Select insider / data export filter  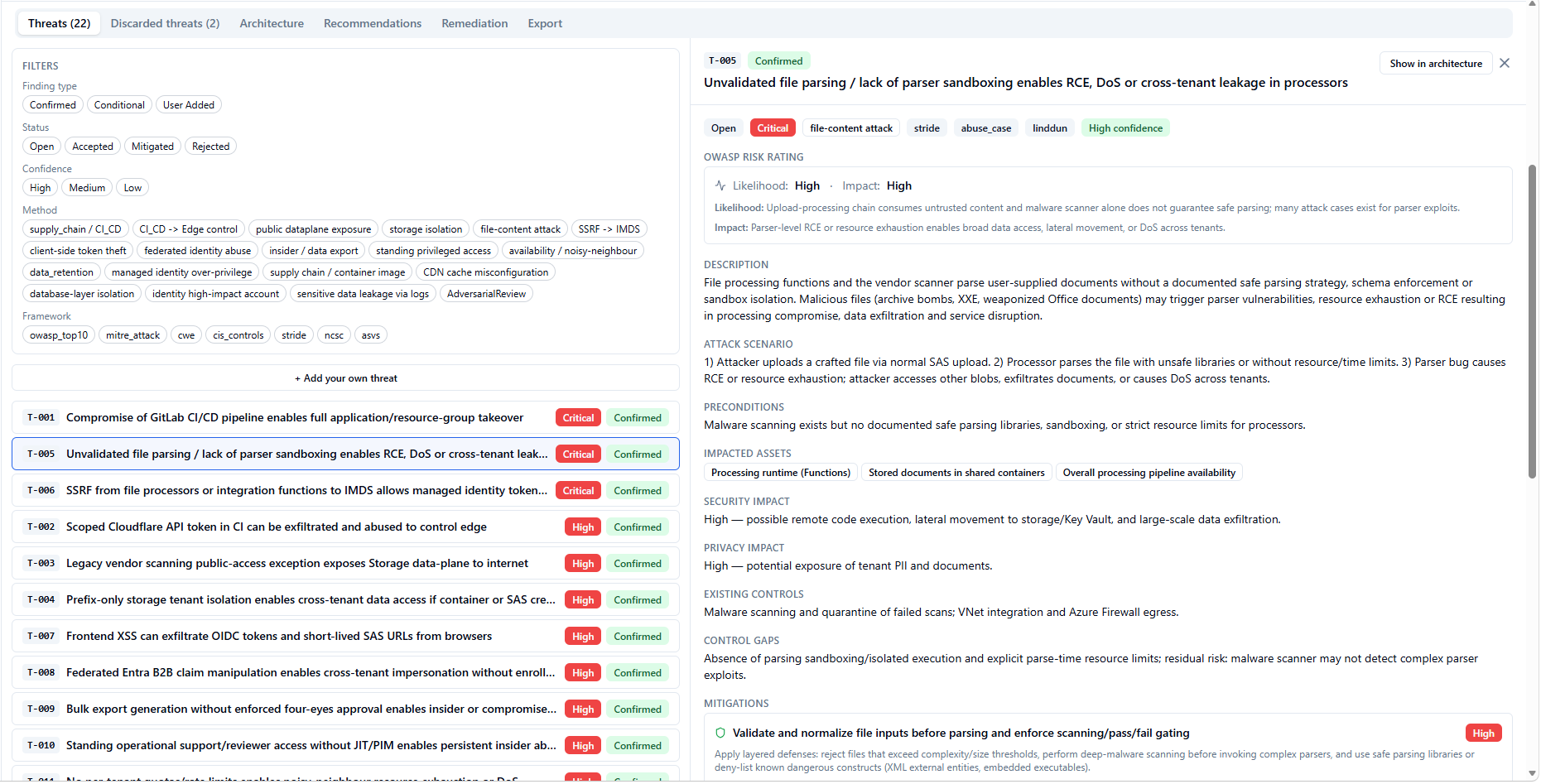314,251
